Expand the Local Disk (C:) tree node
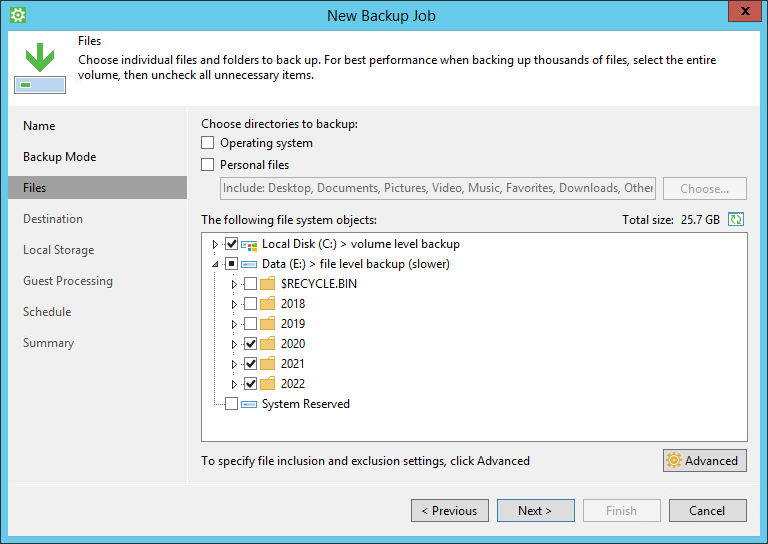 [215, 244]
